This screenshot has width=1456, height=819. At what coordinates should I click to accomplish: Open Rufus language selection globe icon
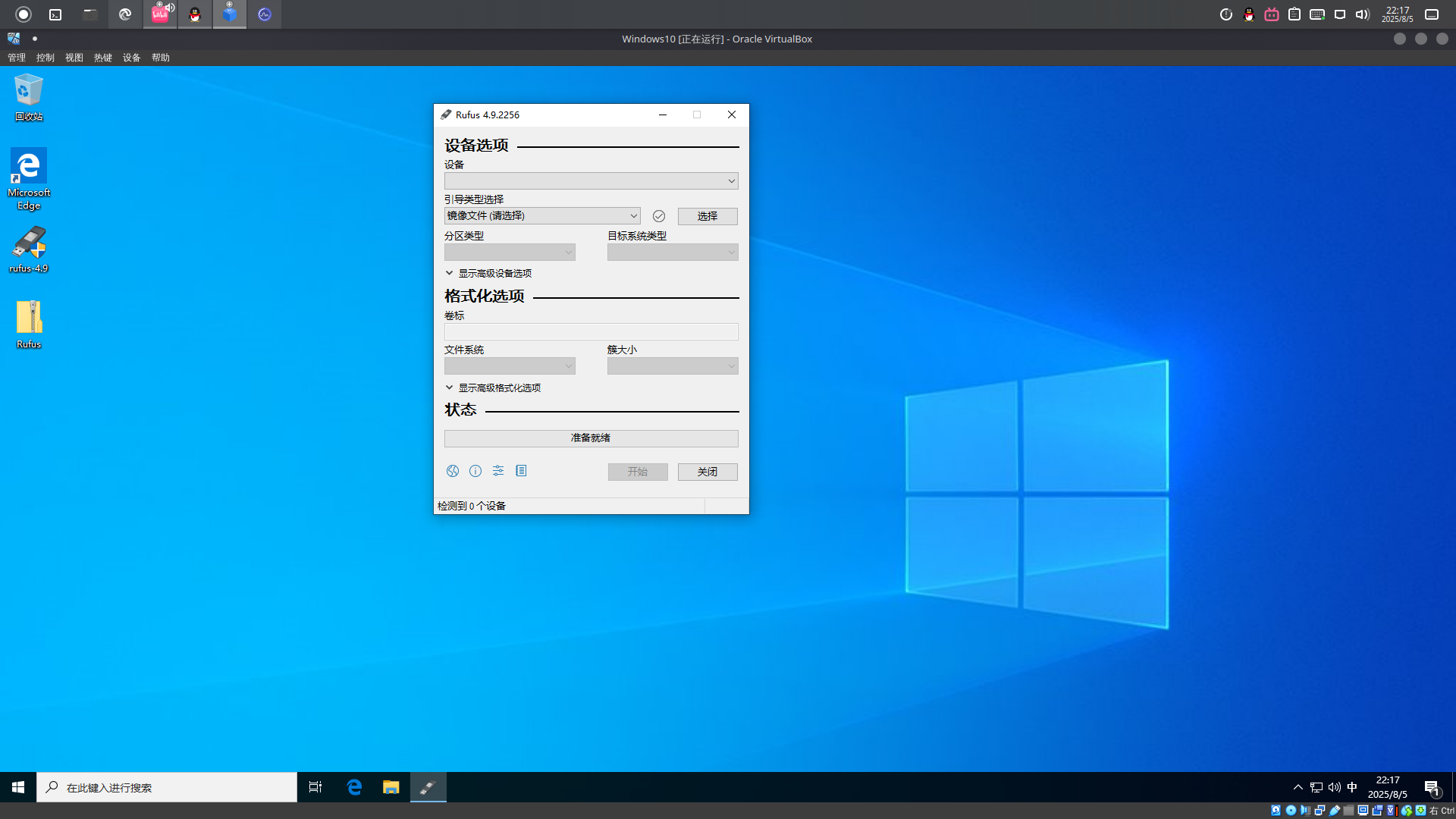click(x=453, y=471)
